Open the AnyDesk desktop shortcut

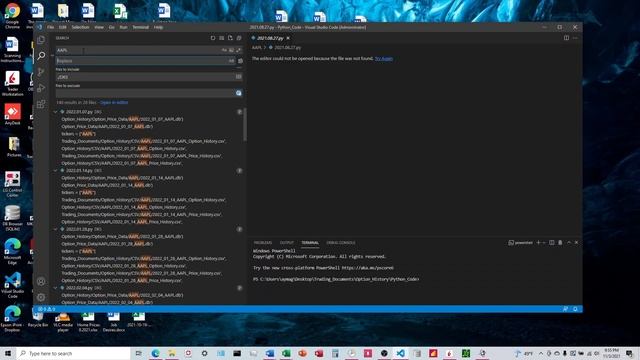click(12, 114)
